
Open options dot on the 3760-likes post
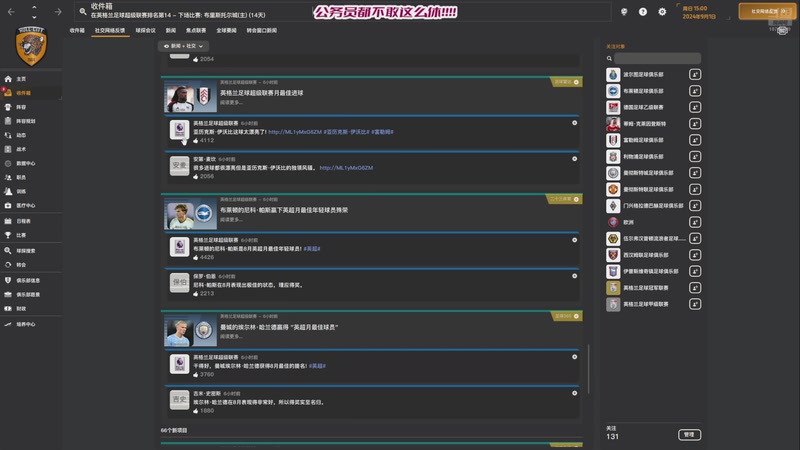[574, 357]
